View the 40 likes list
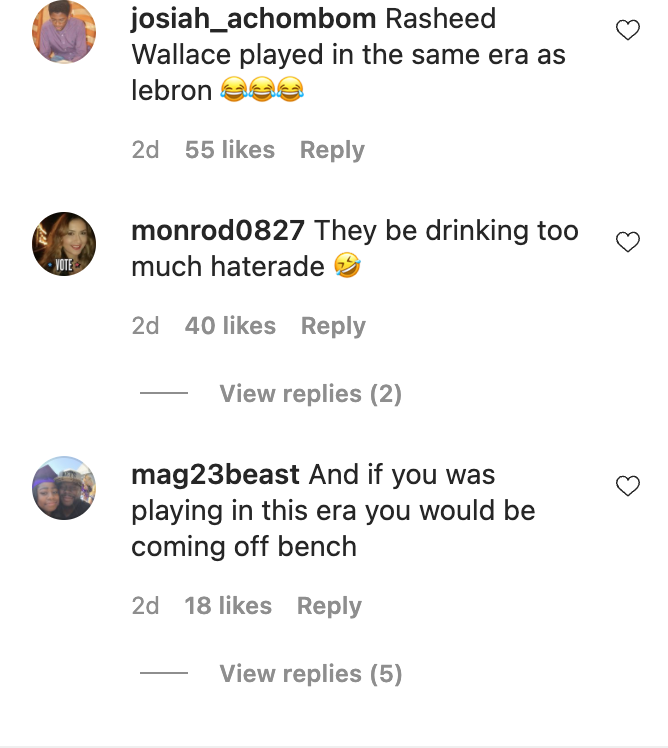The width and height of the screenshot is (668, 748). (230, 326)
